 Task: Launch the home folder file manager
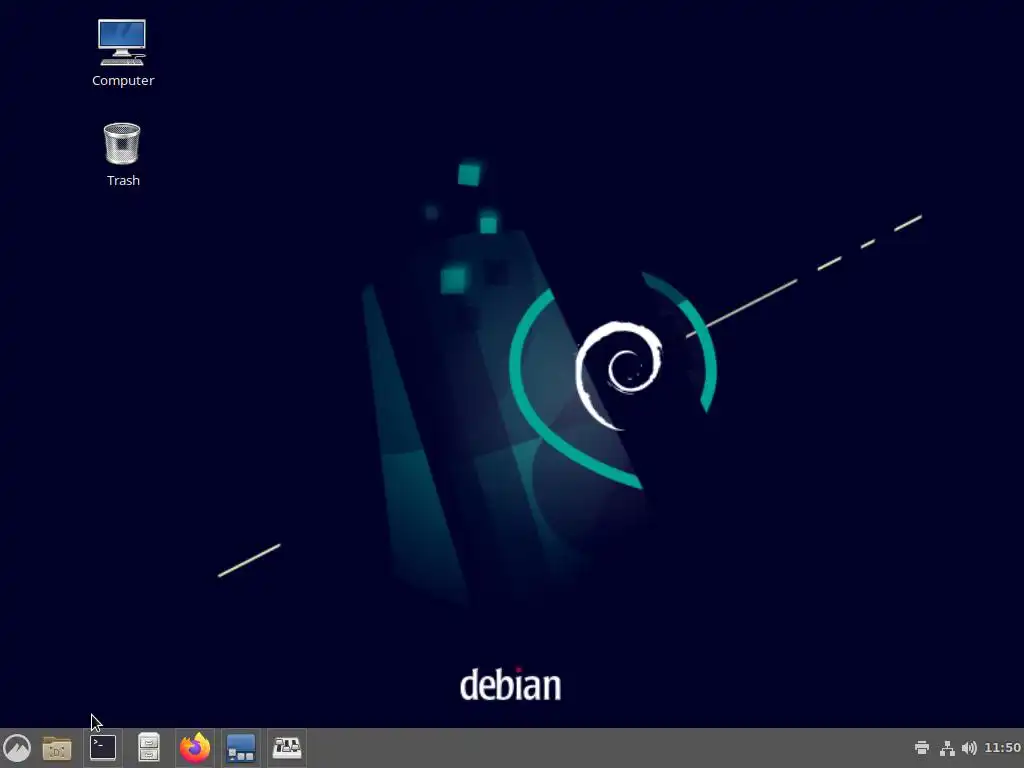[57, 748]
